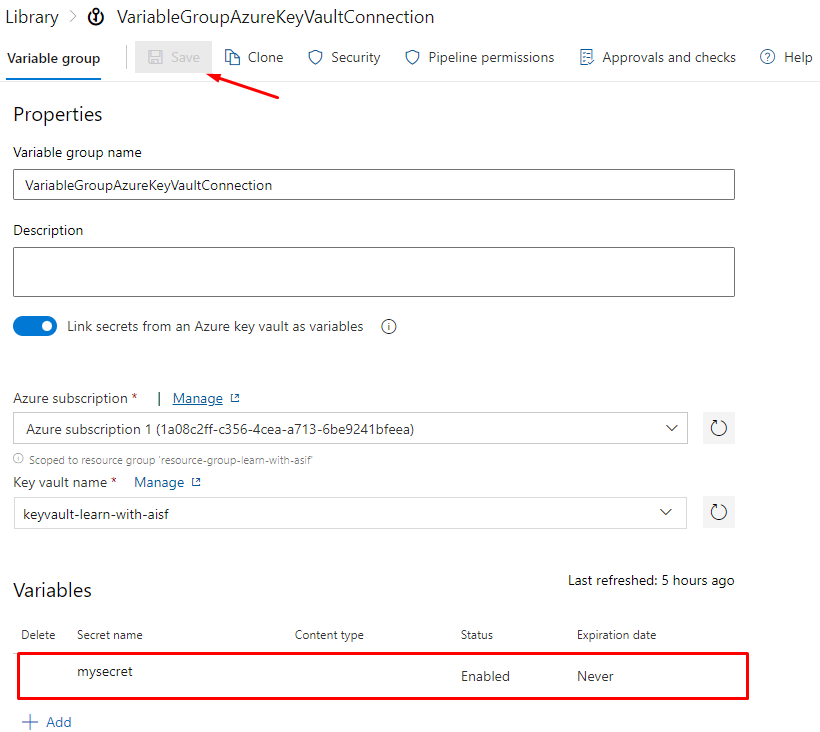Open Security via its shield icon
The height and width of the screenshot is (732, 820).
[316, 57]
